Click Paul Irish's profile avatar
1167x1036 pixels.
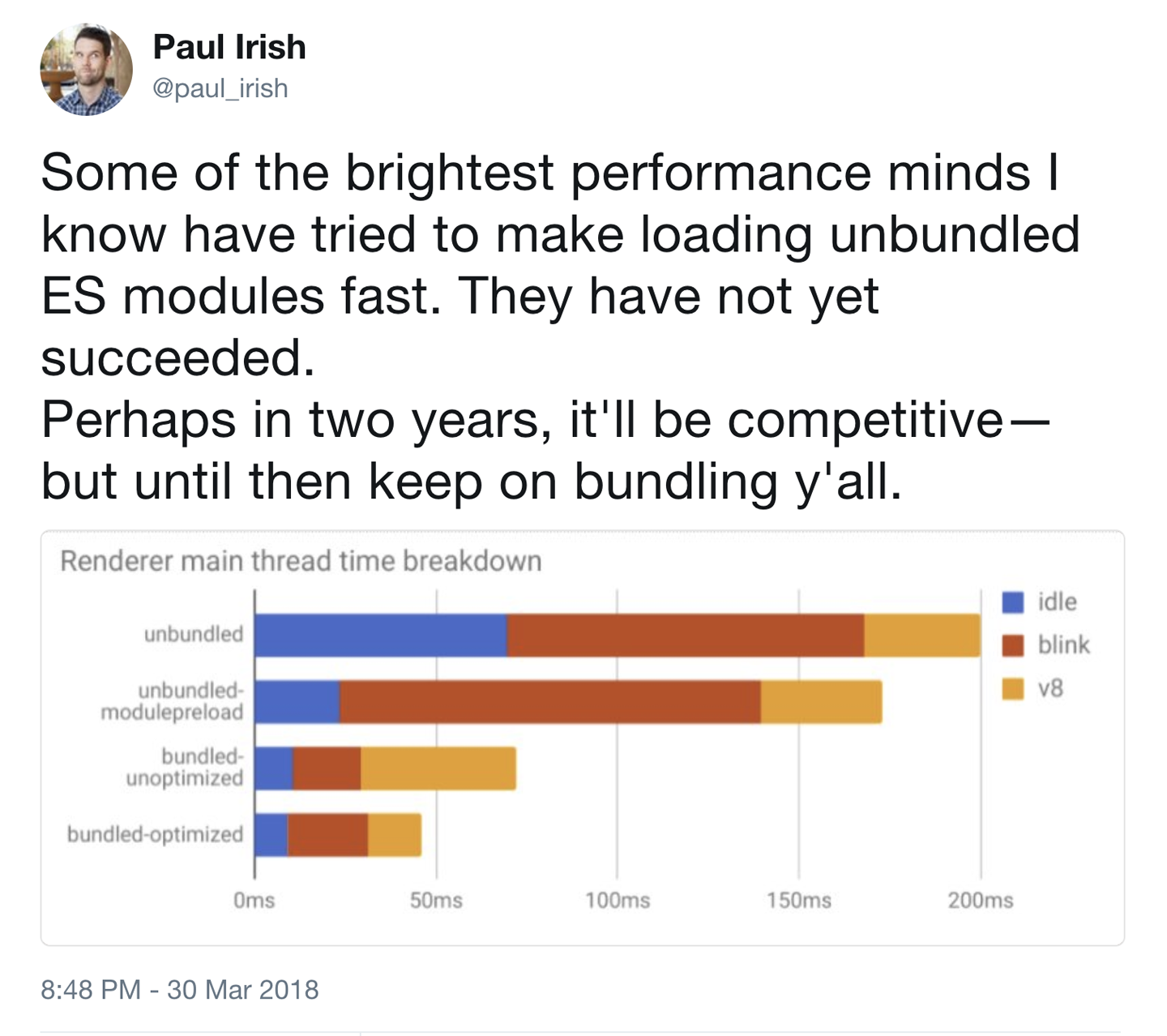point(86,70)
